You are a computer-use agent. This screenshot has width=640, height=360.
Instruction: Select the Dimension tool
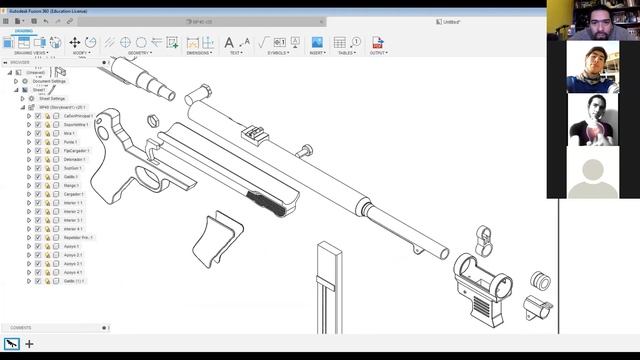[x=192, y=42]
